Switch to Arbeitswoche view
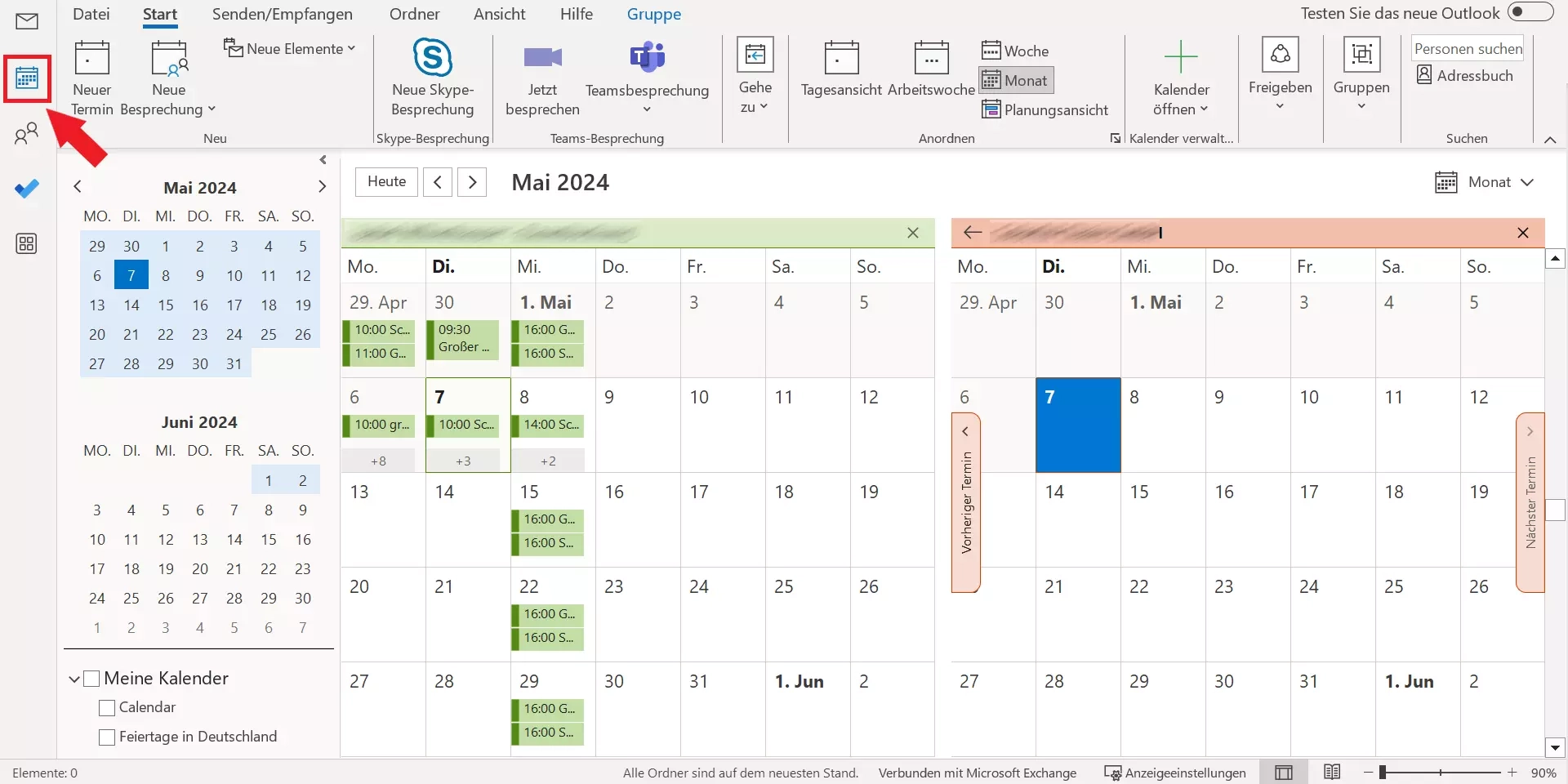 coord(931,69)
